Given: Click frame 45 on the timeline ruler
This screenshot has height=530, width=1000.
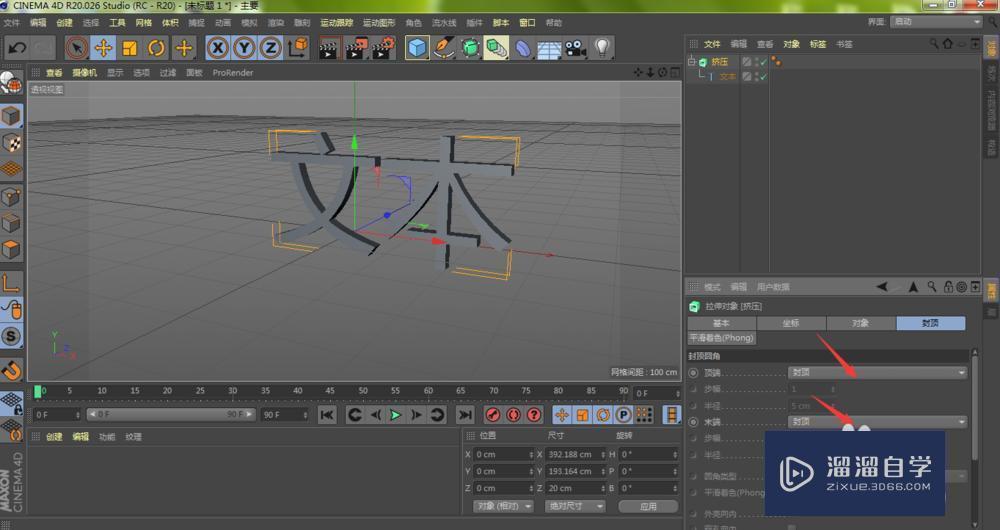Looking at the screenshot, I should tap(330, 391).
